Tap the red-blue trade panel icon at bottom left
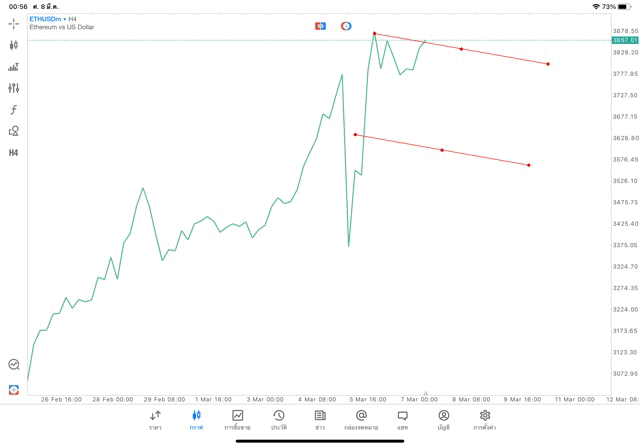This screenshot has width=640, height=447. 14,389
